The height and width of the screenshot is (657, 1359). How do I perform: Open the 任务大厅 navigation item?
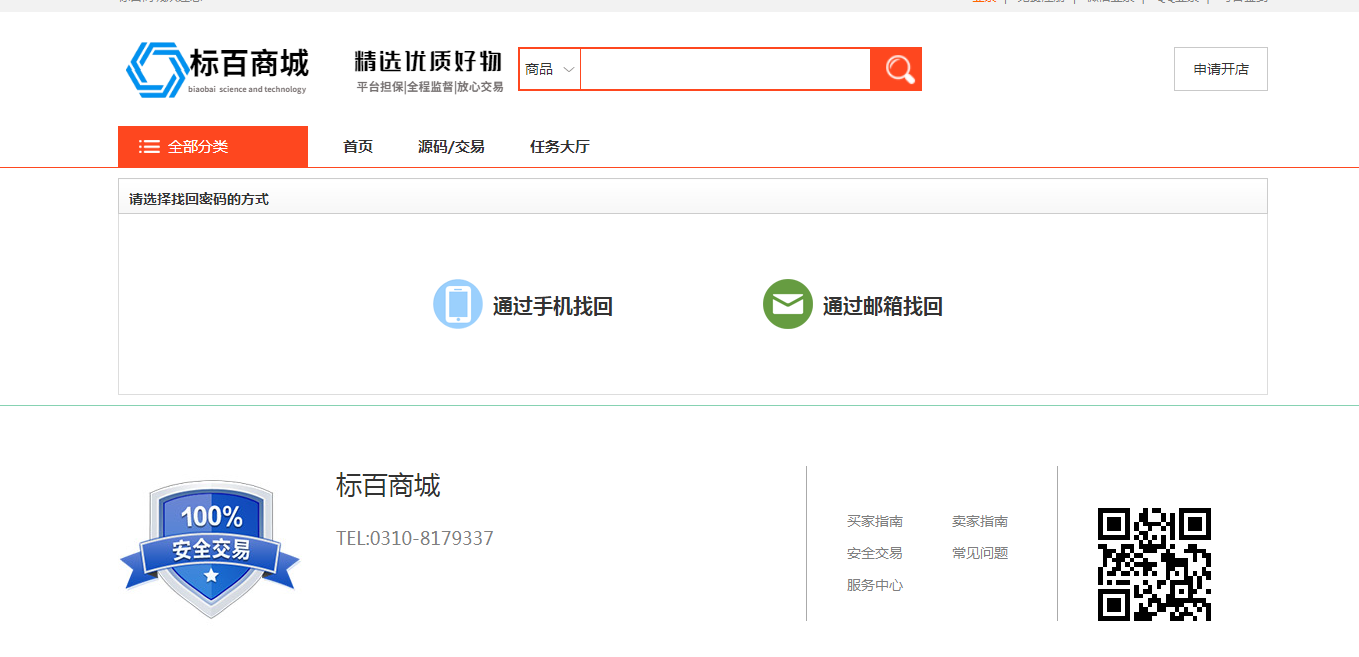click(560, 147)
